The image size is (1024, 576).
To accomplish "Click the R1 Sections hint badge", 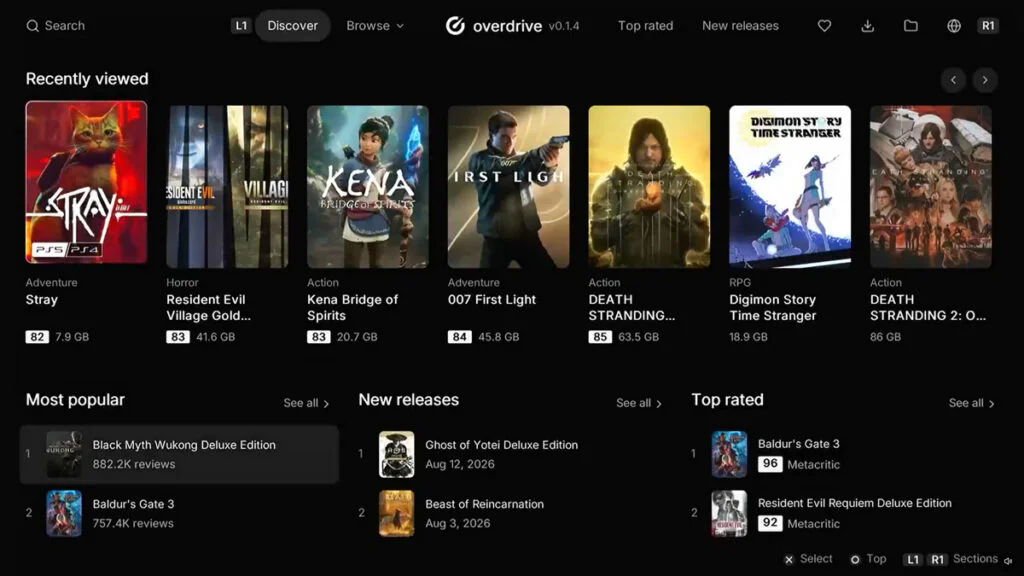I will tap(937, 560).
